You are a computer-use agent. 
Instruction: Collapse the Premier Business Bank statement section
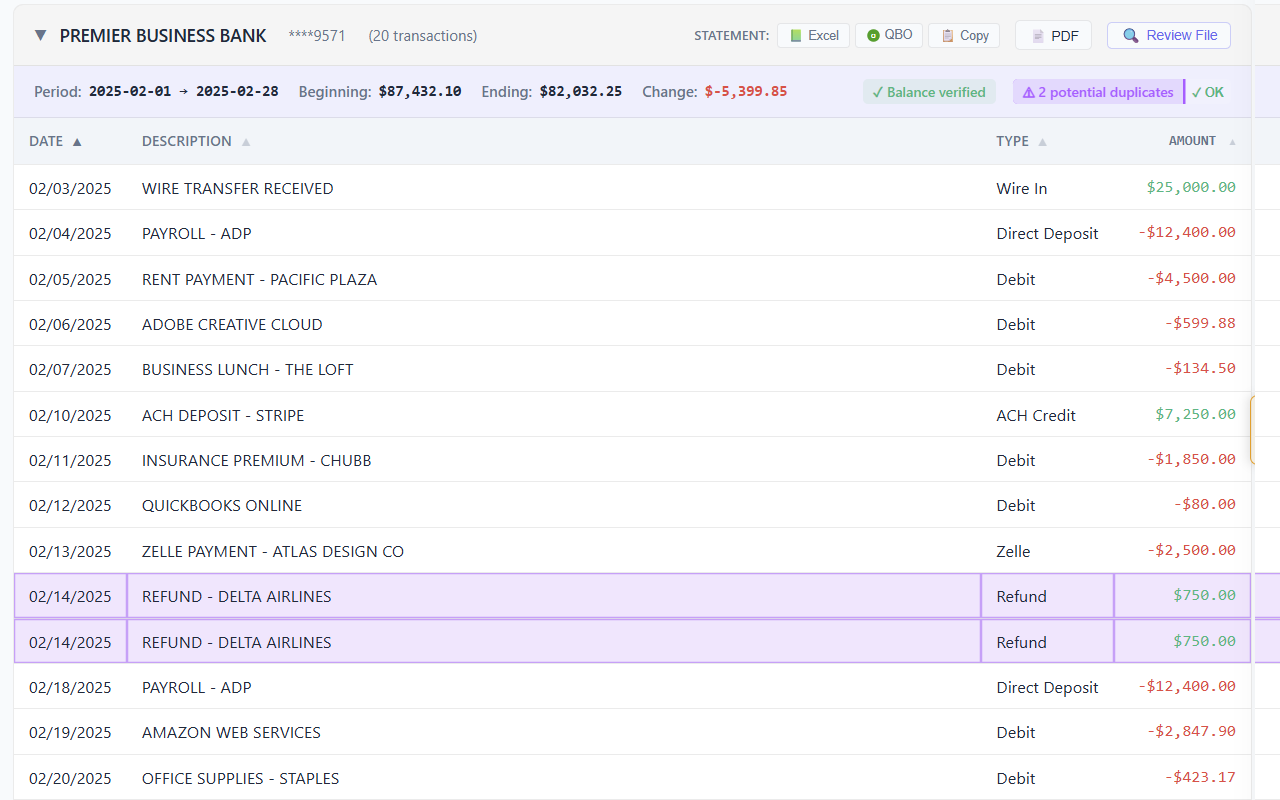tap(40, 35)
